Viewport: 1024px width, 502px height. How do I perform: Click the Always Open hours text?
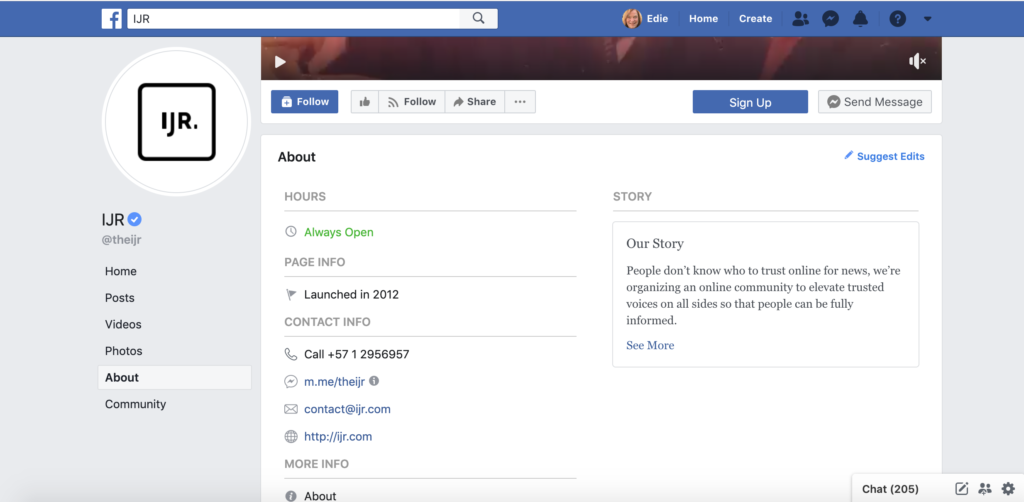339,232
